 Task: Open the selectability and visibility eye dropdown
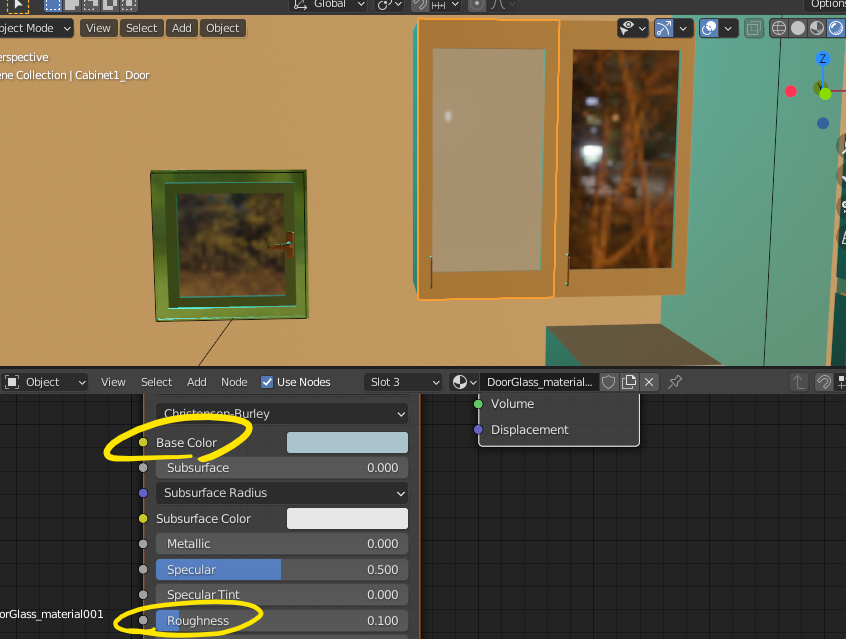[633, 28]
